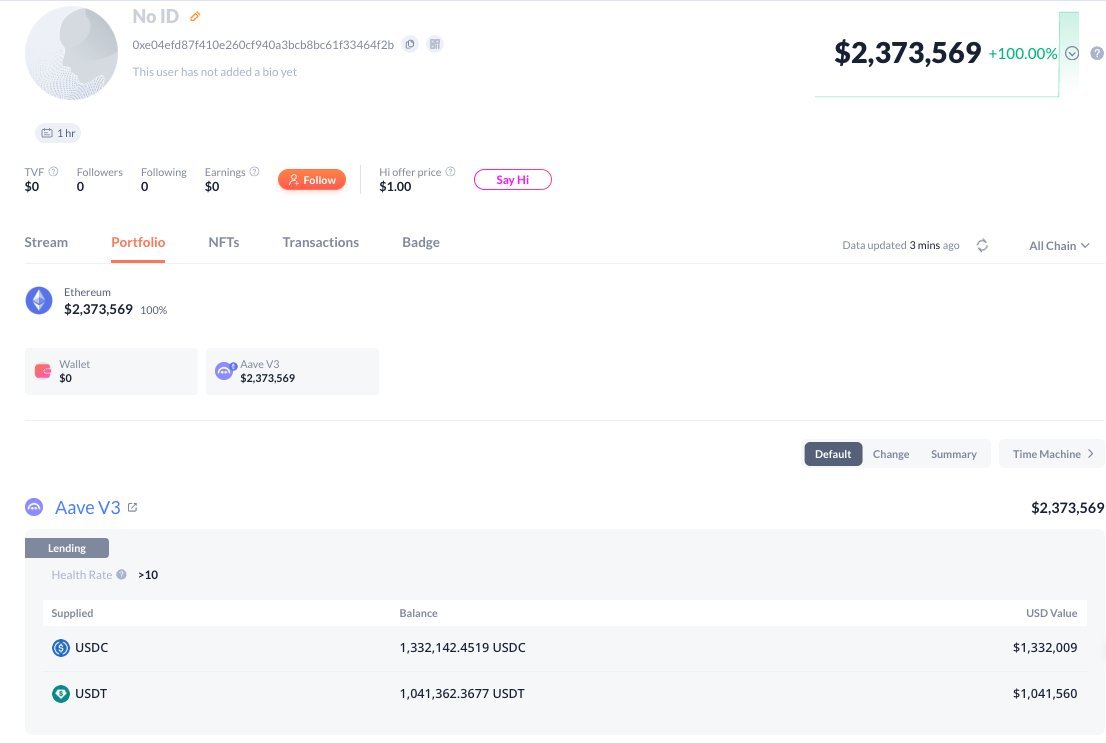Image resolution: width=1106 pixels, height=743 pixels.
Task: Open the Aave V3 title link
Action: (x=87, y=508)
